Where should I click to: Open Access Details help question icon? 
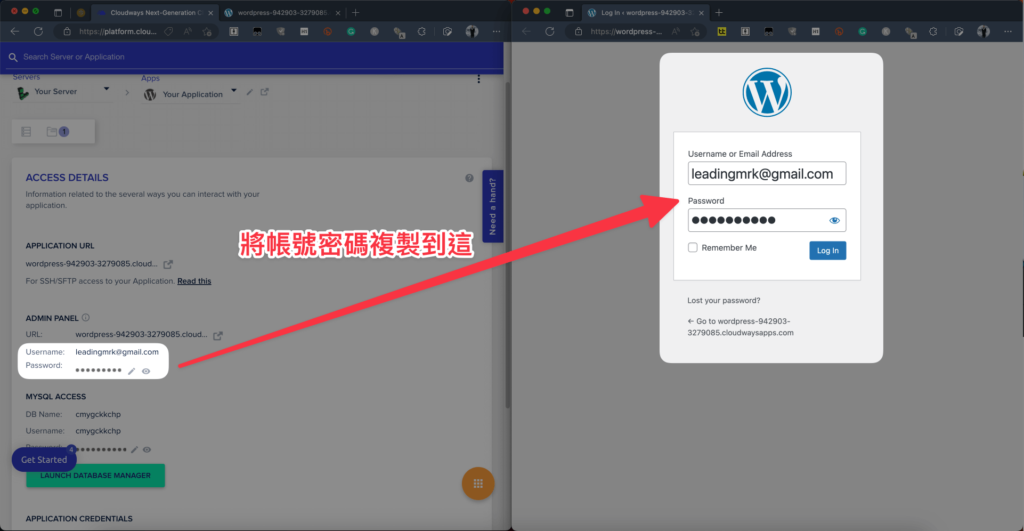click(x=469, y=178)
